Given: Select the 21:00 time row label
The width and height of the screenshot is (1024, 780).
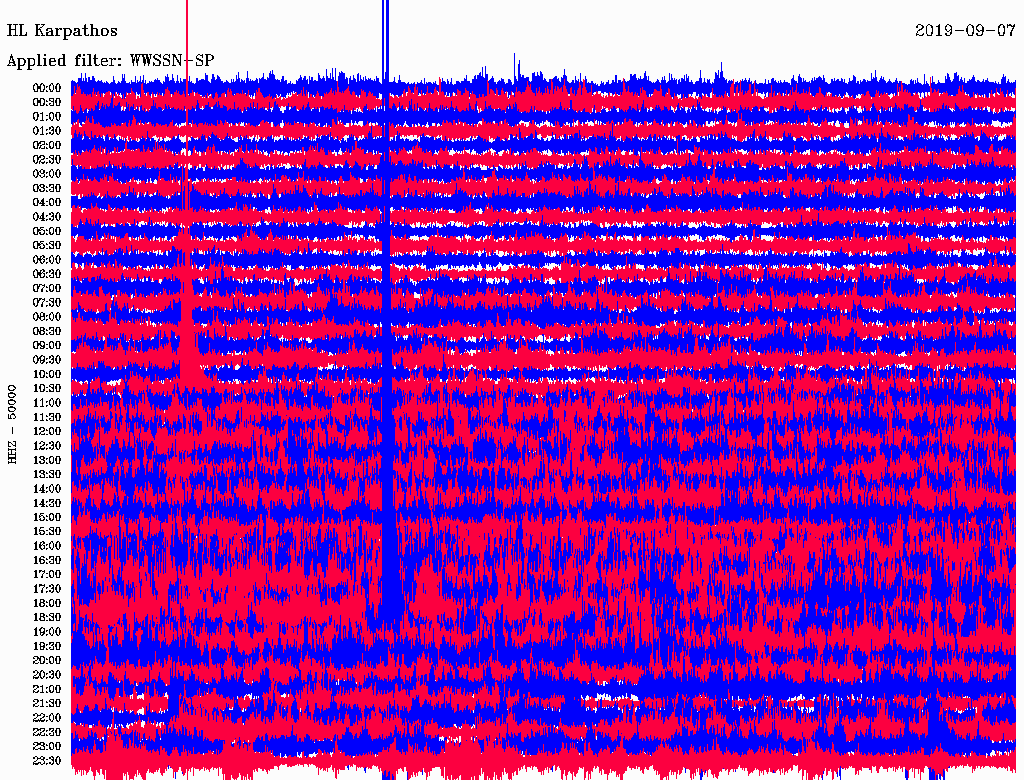Looking at the screenshot, I should (47, 689).
